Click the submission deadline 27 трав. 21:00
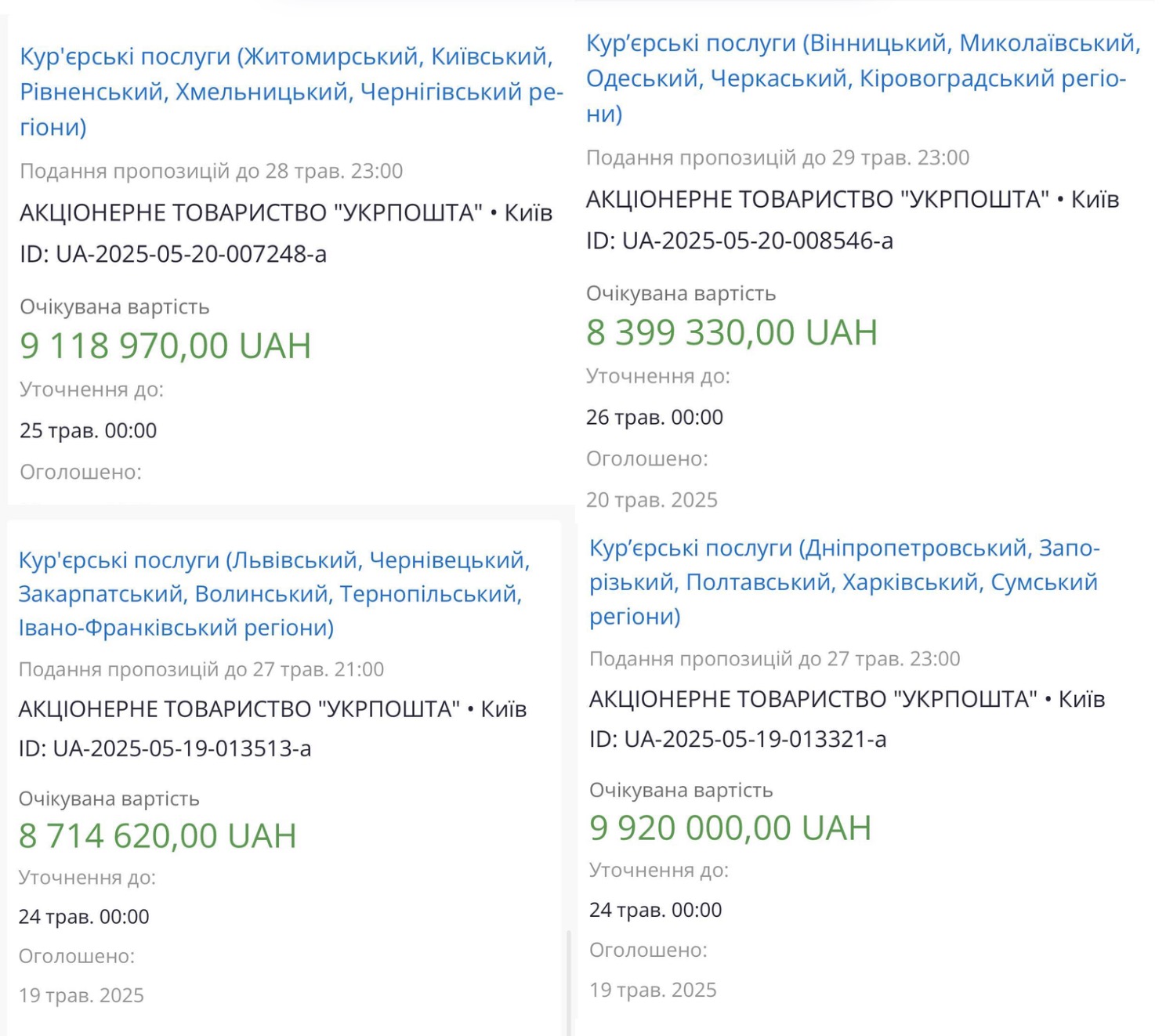The image size is (1166, 1036). [x=318, y=669]
